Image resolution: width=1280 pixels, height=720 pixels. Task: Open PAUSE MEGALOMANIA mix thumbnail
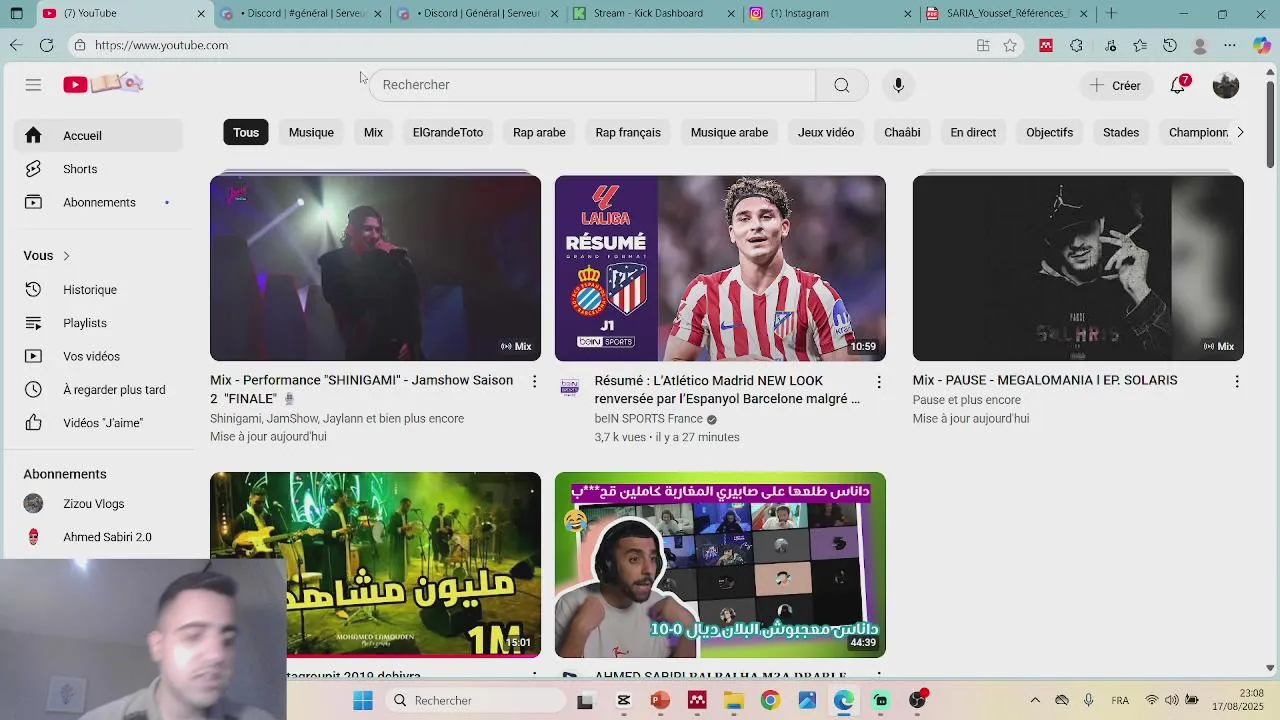(1078, 268)
